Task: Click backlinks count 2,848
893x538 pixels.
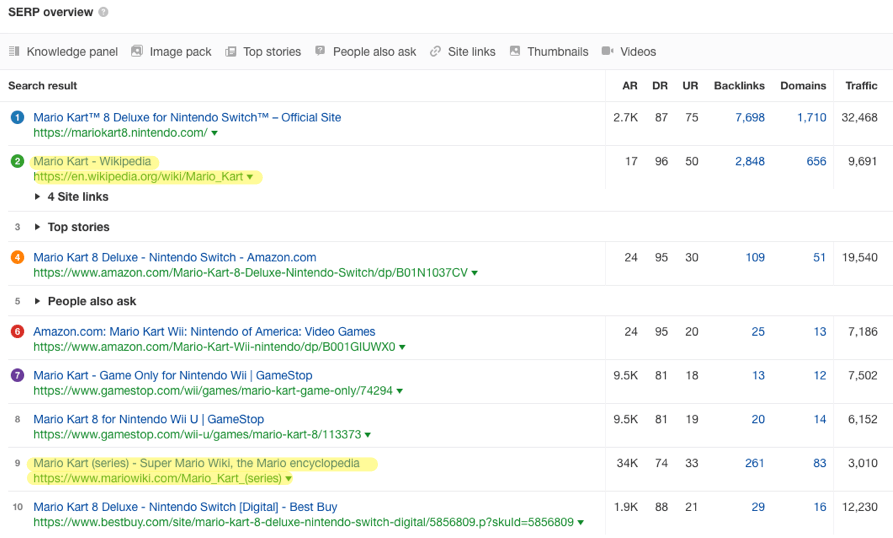Action: (x=749, y=161)
